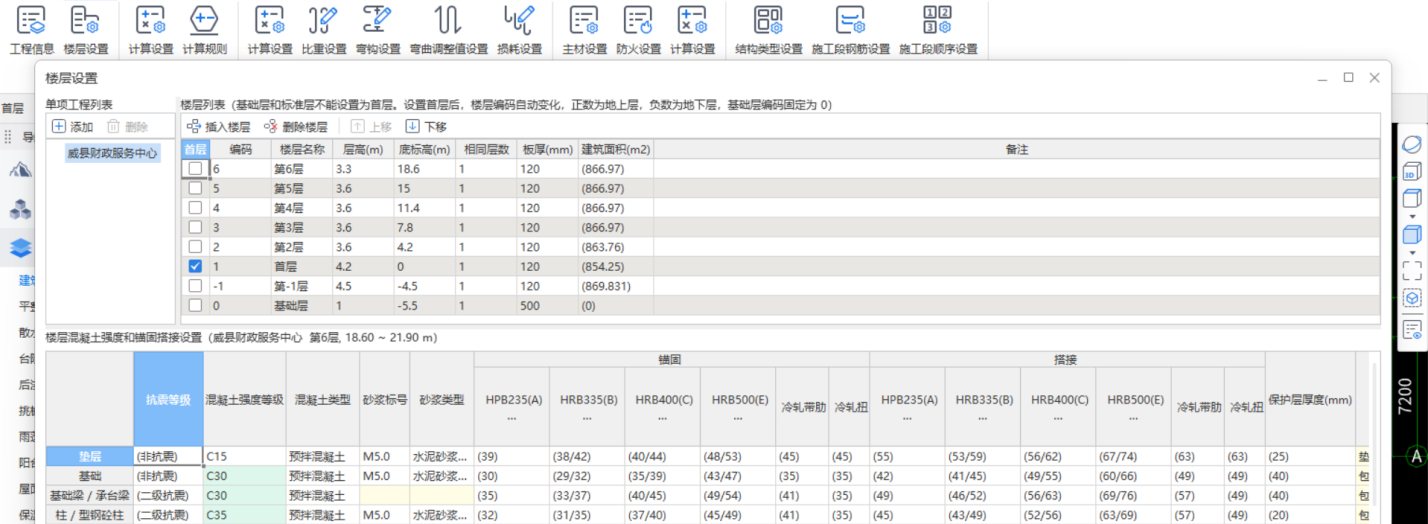This screenshot has width=1428, height=524.
Task: Click the blue layers icon in left sidebar
Action: click(21, 247)
